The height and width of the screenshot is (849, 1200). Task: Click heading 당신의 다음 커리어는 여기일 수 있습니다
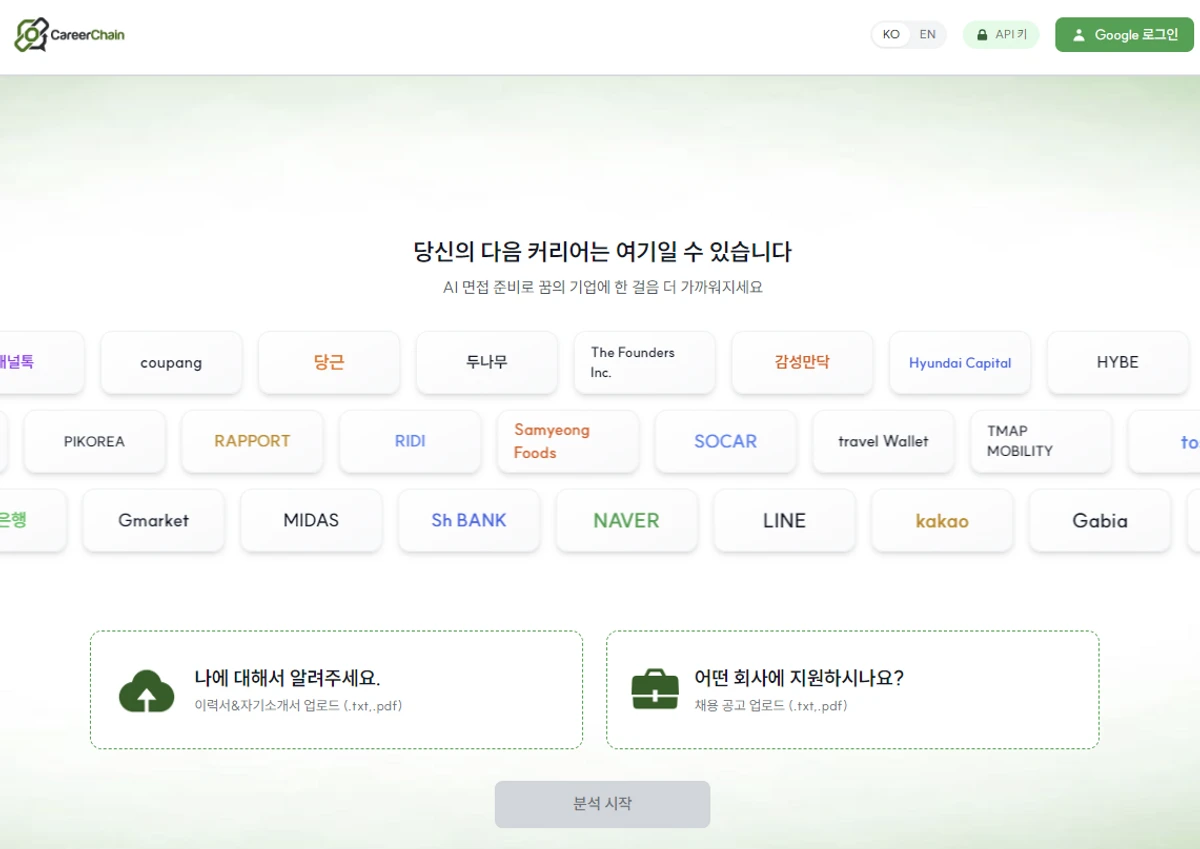click(602, 251)
